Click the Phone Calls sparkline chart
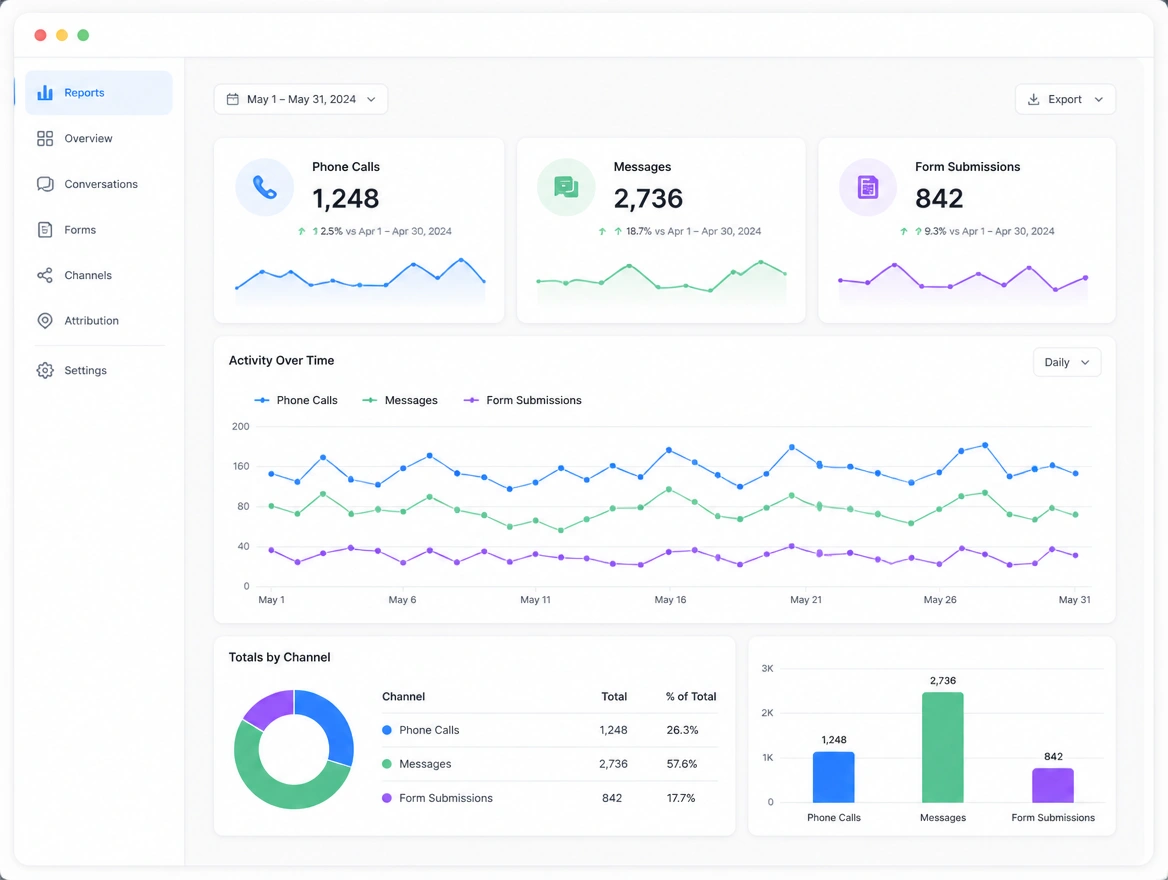Screen dimensions: 1168x880 (361, 282)
